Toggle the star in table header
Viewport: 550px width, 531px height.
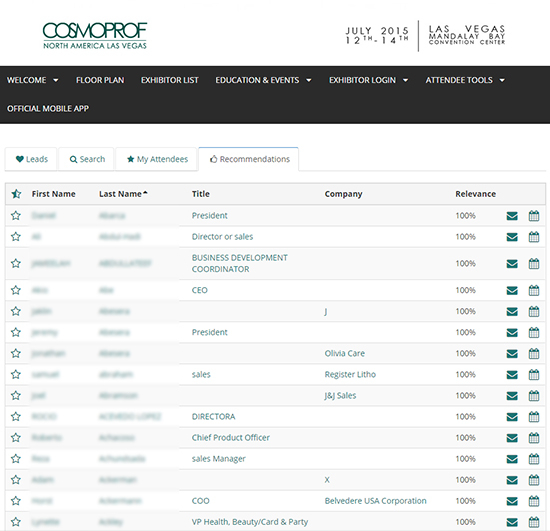pos(16,194)
